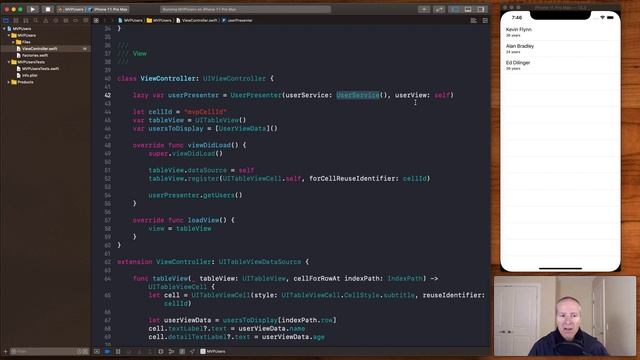This screenshot has height=360, width=640.
Task: Click the Running MVPUsers activity status
Action: [x=245, y=9]
